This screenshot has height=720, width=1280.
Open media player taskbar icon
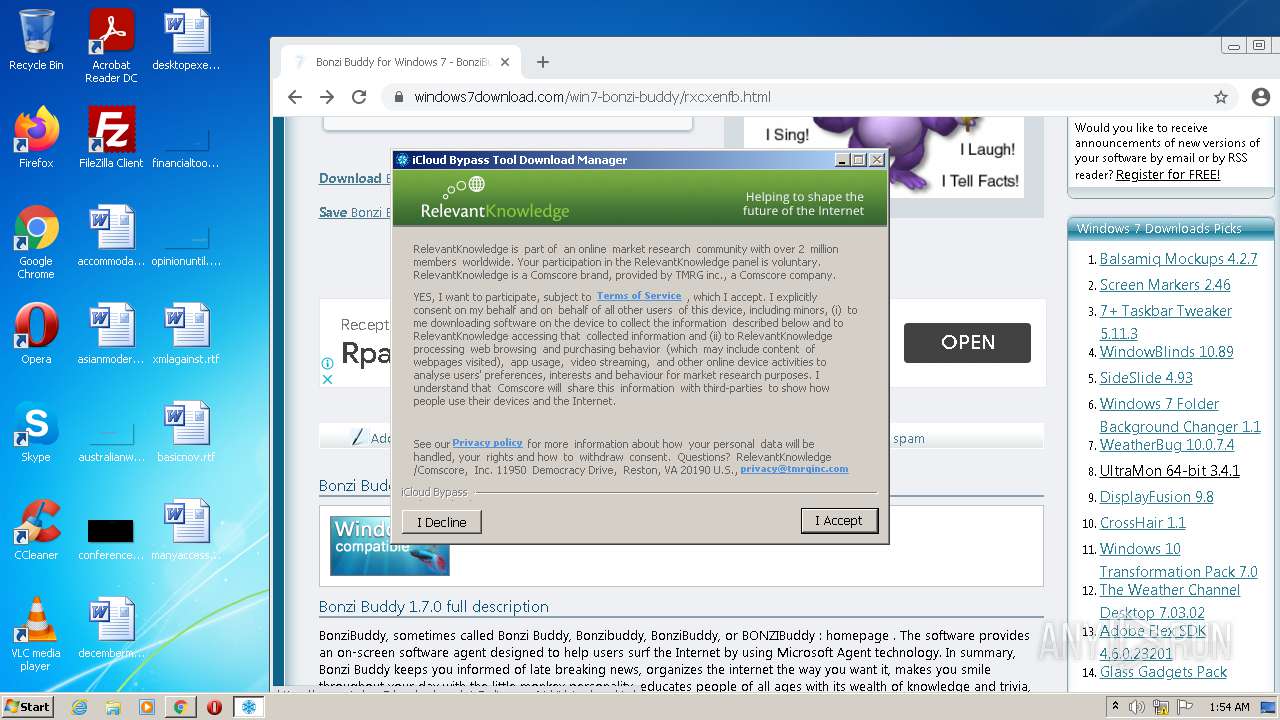click(147, 707)
